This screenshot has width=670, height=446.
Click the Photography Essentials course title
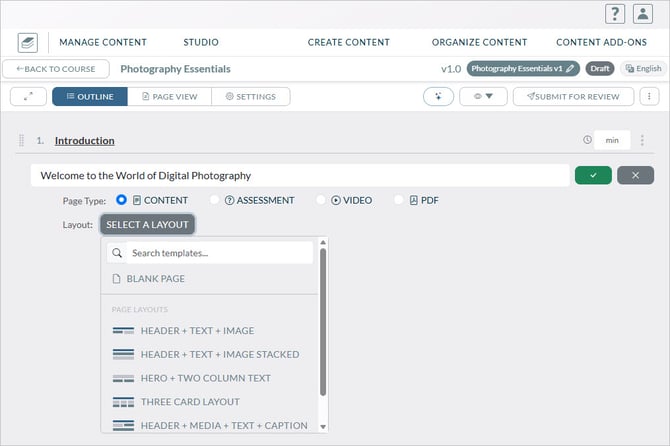[175, 69]
